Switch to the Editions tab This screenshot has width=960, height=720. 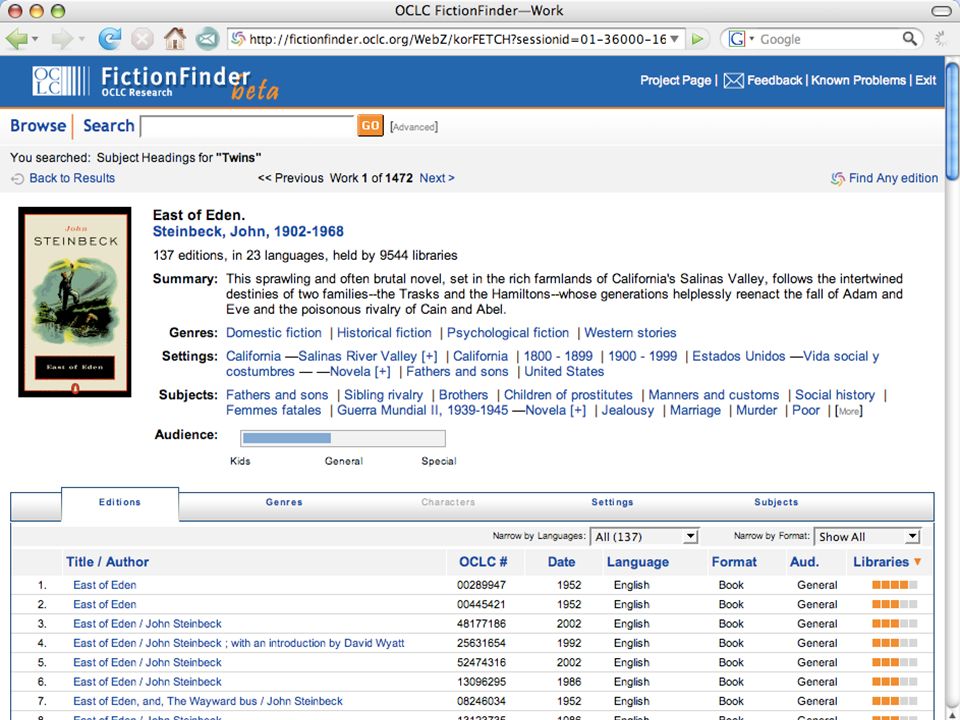119,502
